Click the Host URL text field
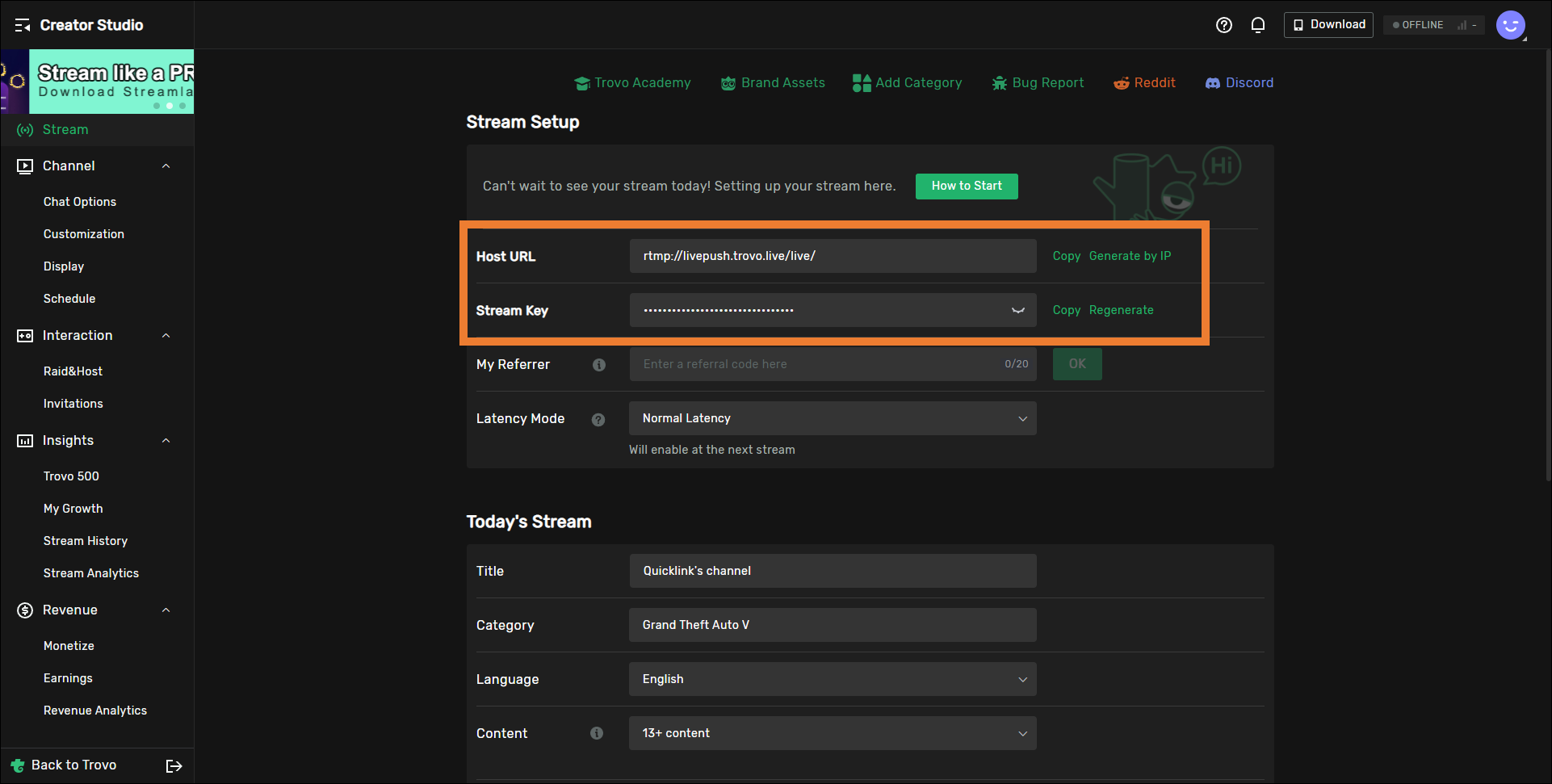 click(x=833, y=256)
